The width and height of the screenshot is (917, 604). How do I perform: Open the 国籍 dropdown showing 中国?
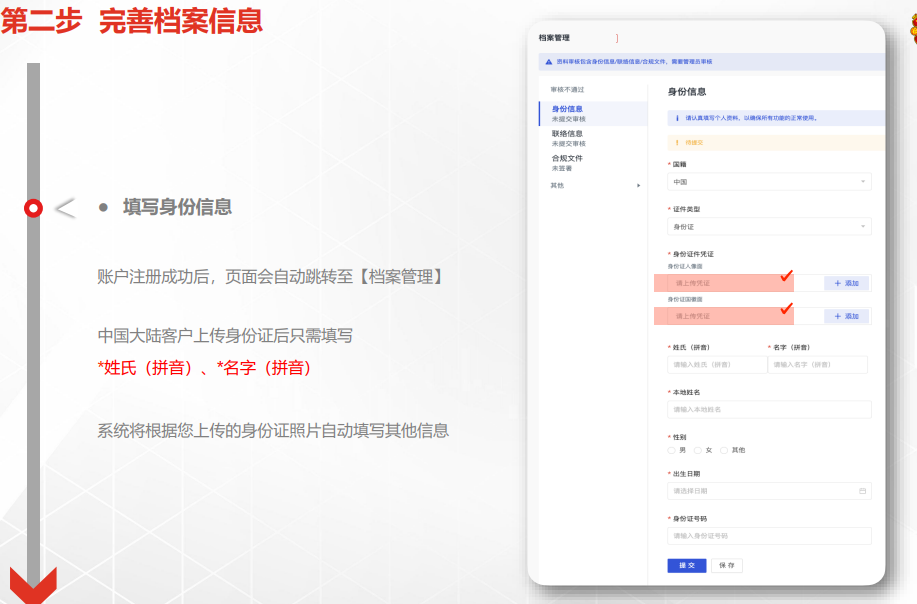769,182
